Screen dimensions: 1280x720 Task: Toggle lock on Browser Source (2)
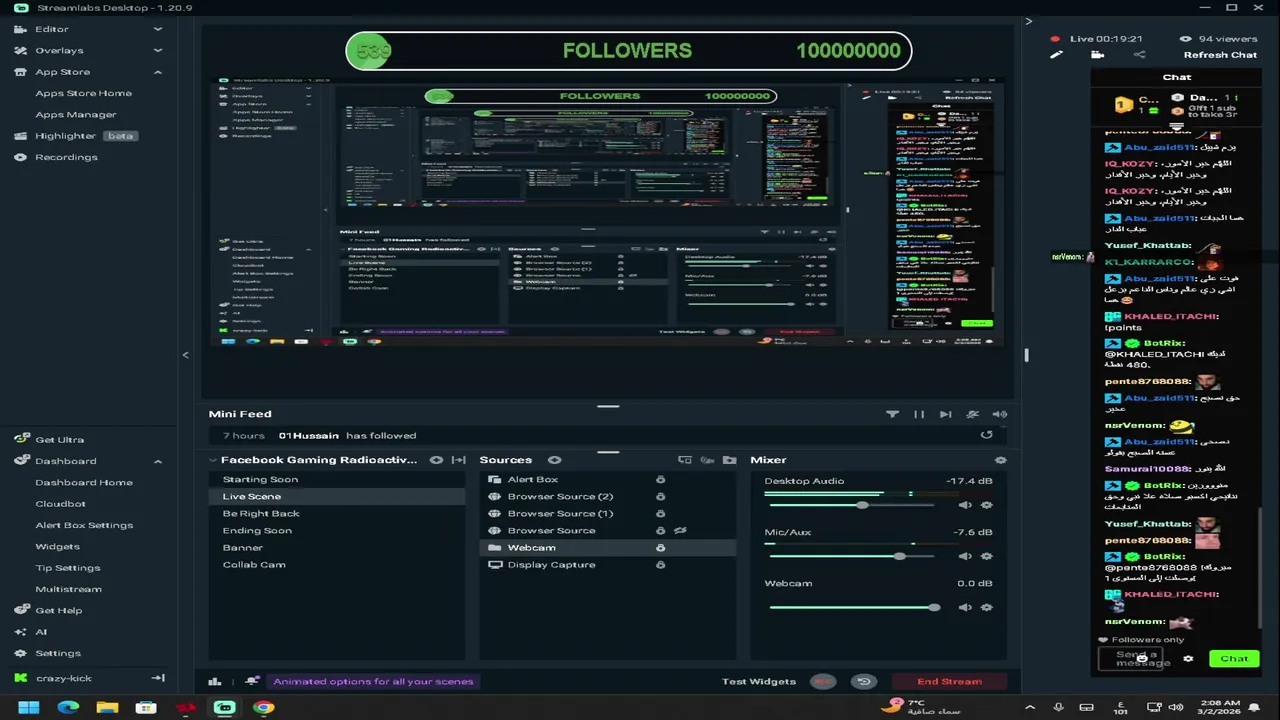(660, 497)
